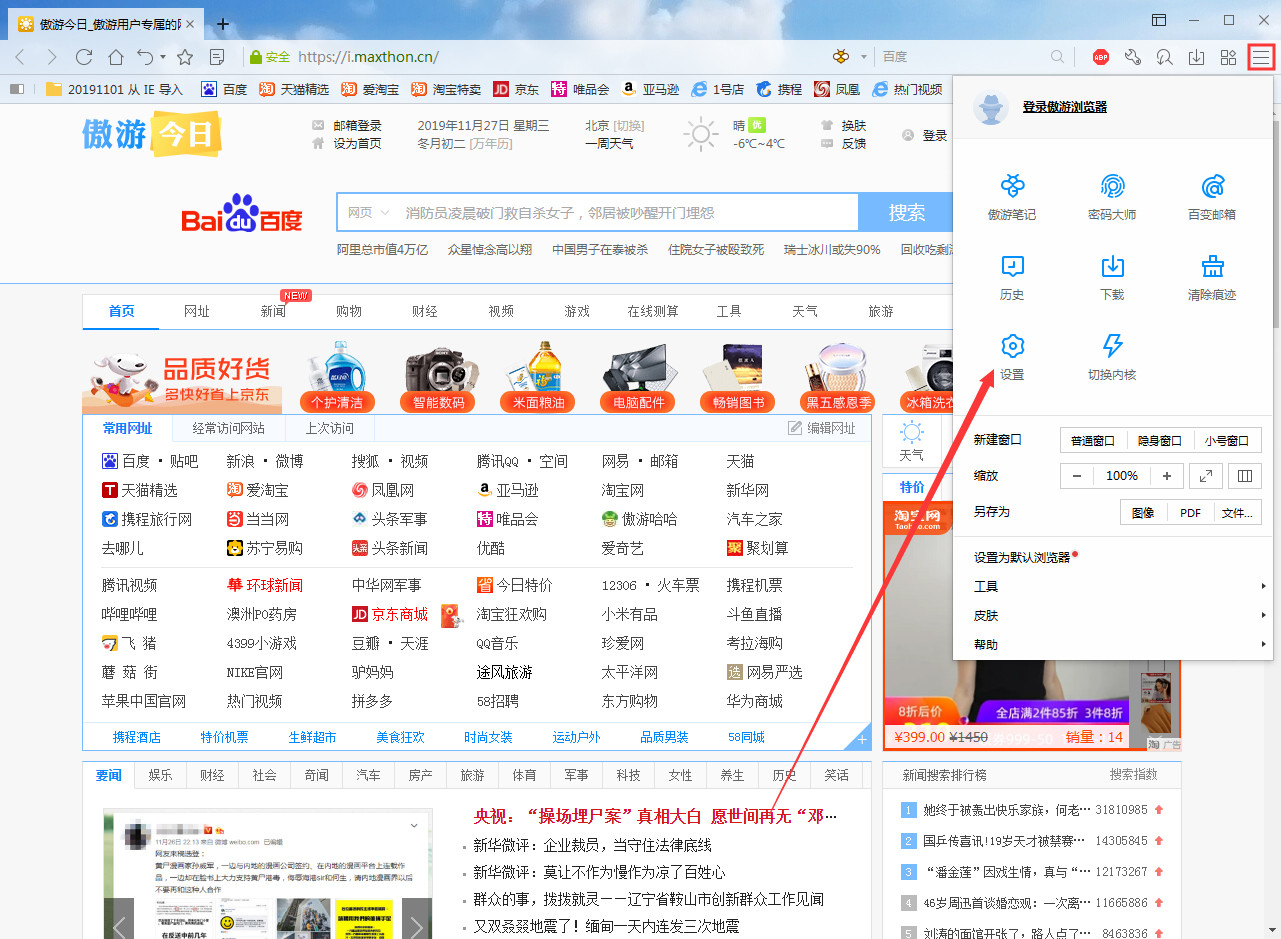The image size is (1281, 939).
Task: Open the 网页 search type dropdown
Action: 367,212
